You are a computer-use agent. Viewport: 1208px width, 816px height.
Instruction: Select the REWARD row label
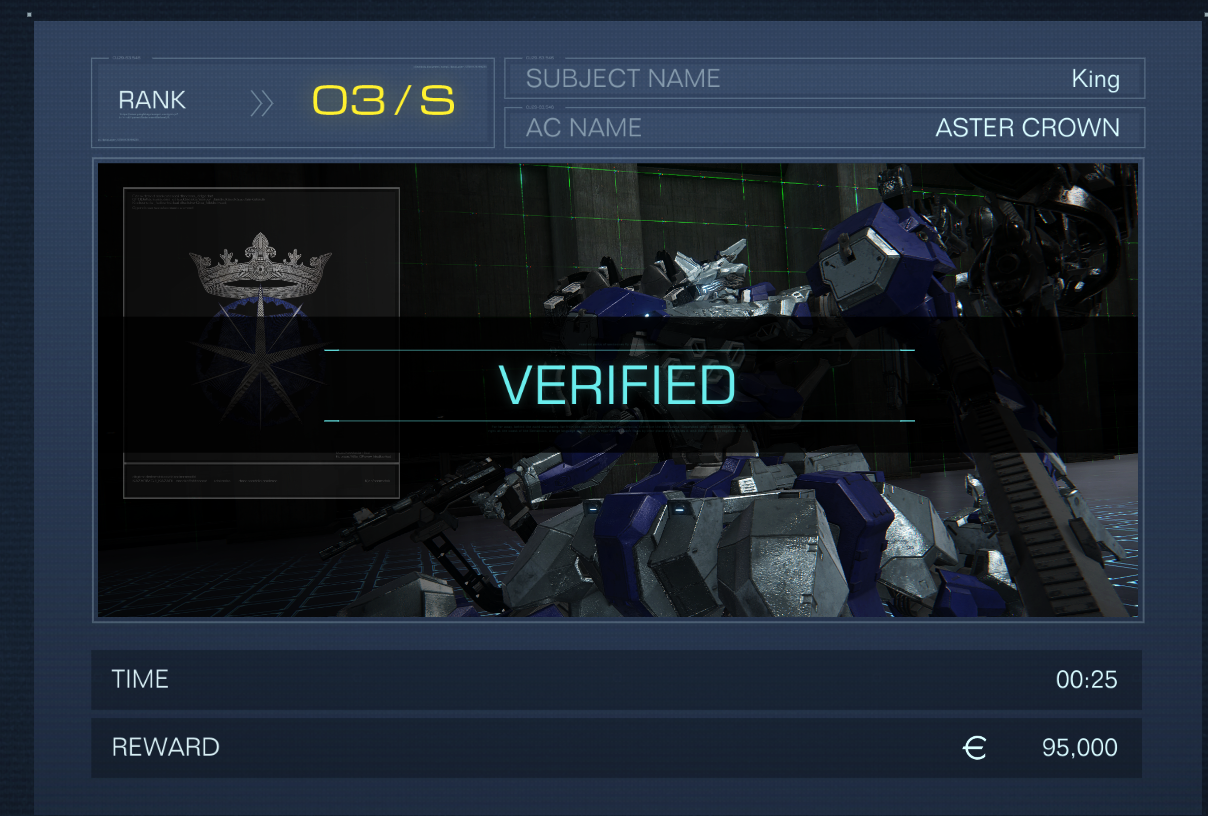click(x=165, y=747)
